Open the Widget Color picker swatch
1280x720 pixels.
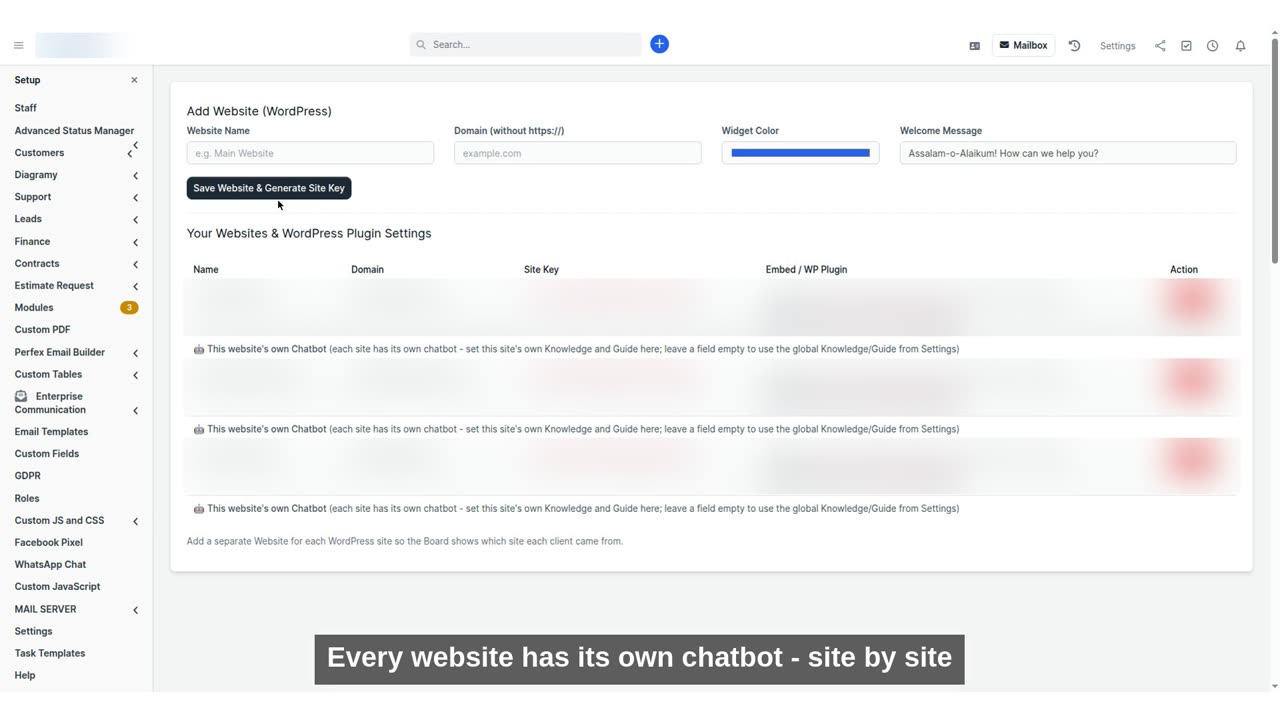(800, 153)
